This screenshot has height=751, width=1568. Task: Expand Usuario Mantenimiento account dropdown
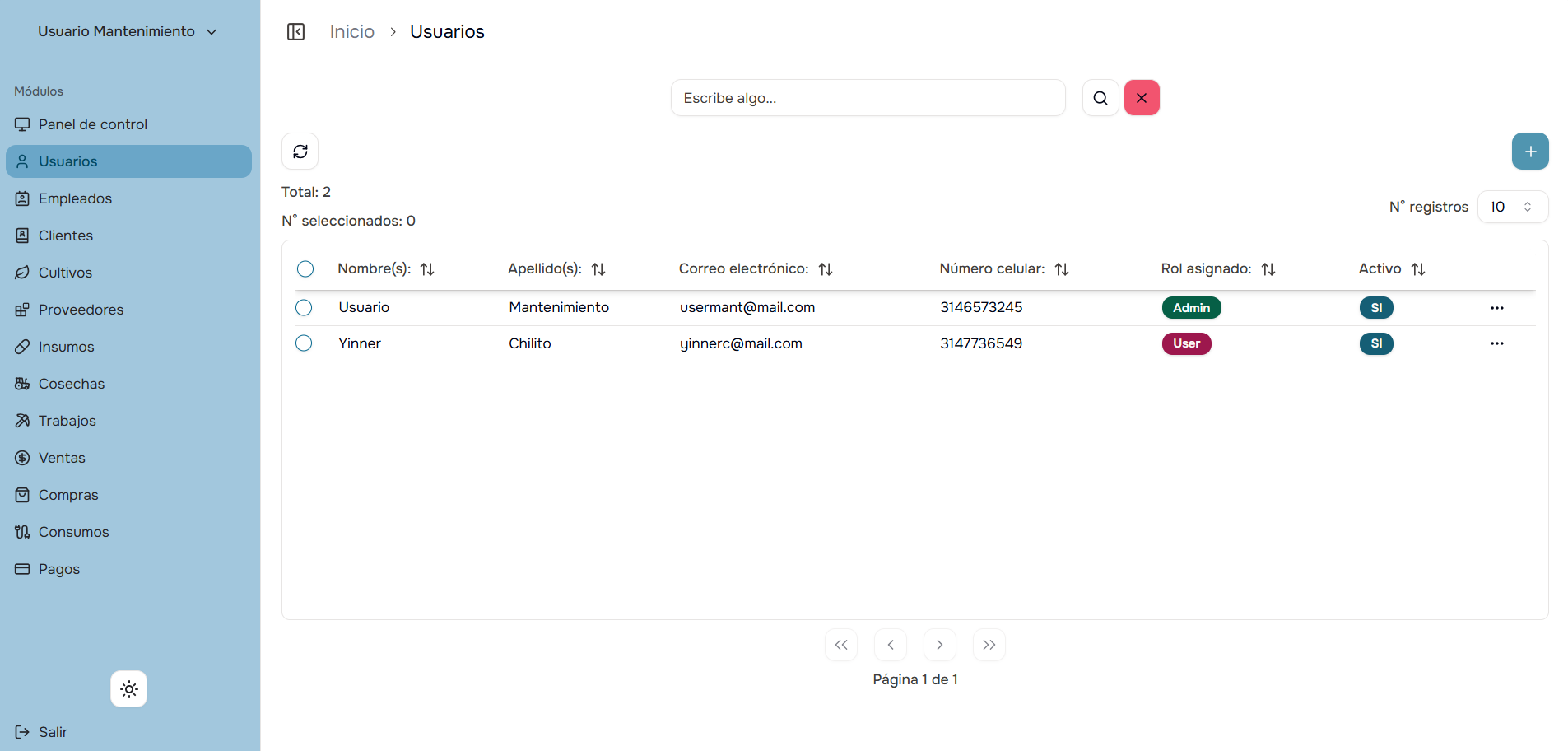128,31
